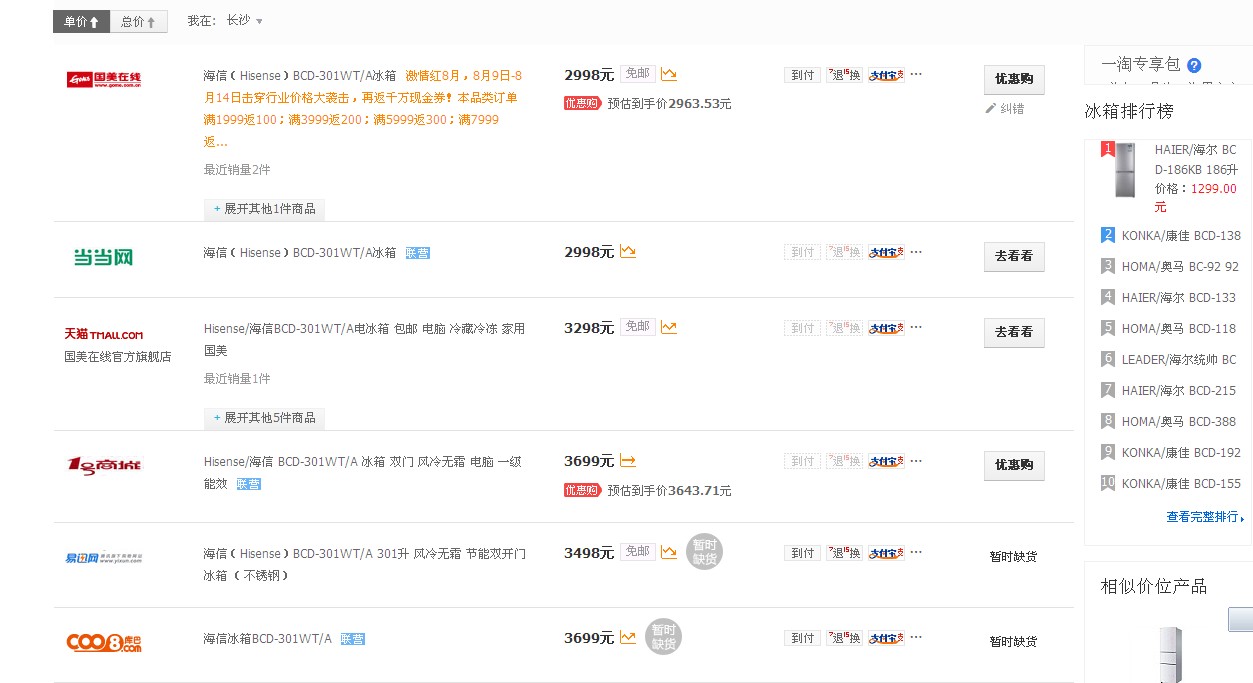
Task: Open price trend chart for Dangdang listing
Action: (x=628, y=252)
